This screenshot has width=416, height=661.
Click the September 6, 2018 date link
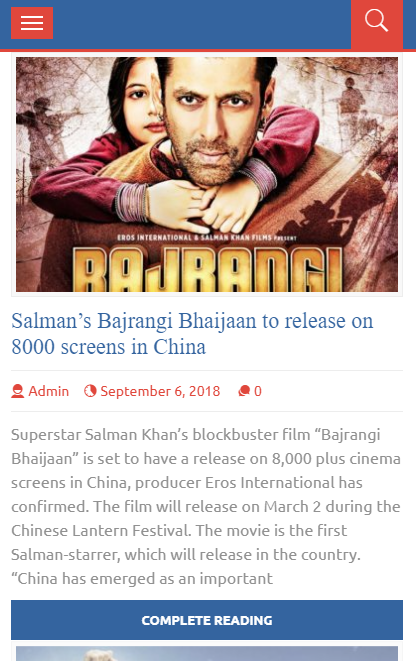pyautogui.click(x=160, y=391)
